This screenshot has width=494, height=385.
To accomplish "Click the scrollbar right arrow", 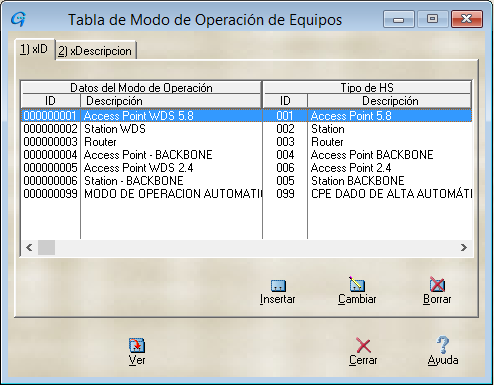I will (x=464, y=248).
